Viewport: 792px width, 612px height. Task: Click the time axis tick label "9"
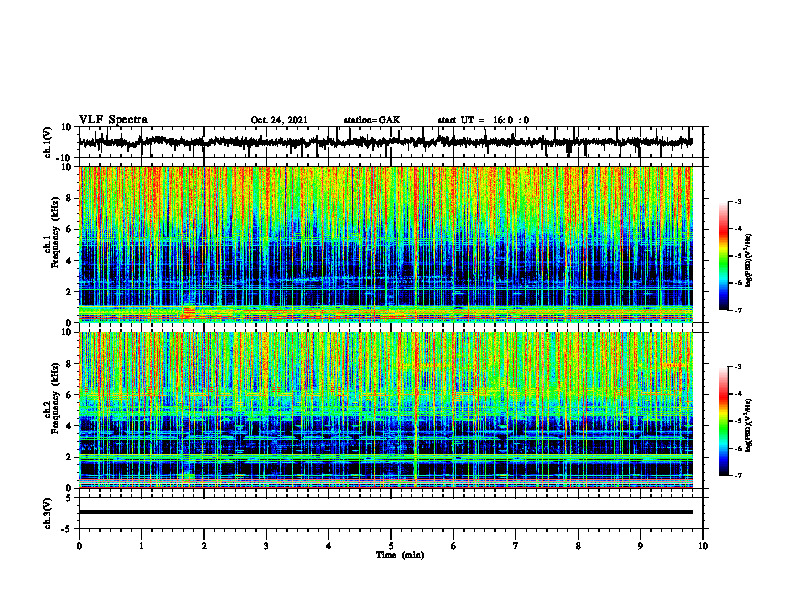pos(640,546)
